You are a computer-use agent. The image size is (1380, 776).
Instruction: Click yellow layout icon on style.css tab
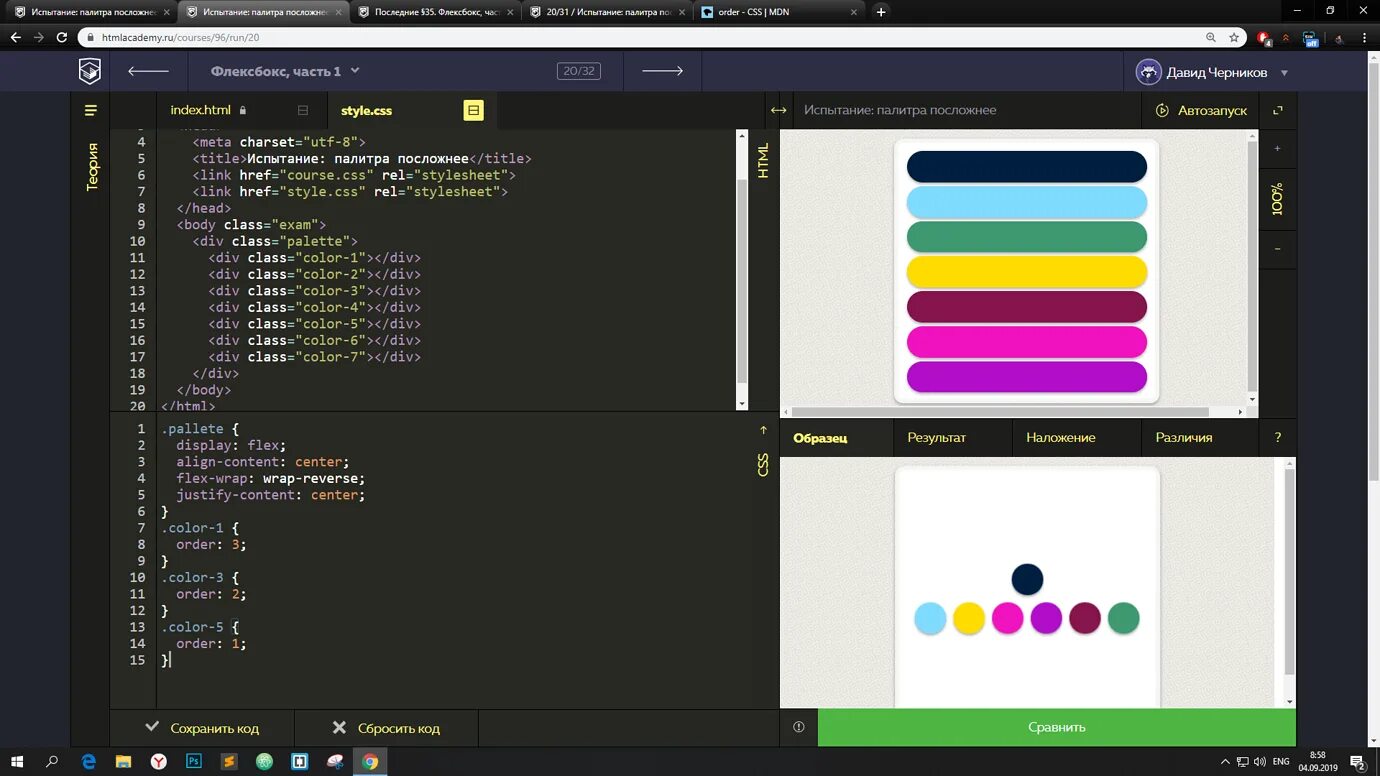coord(473,110)
